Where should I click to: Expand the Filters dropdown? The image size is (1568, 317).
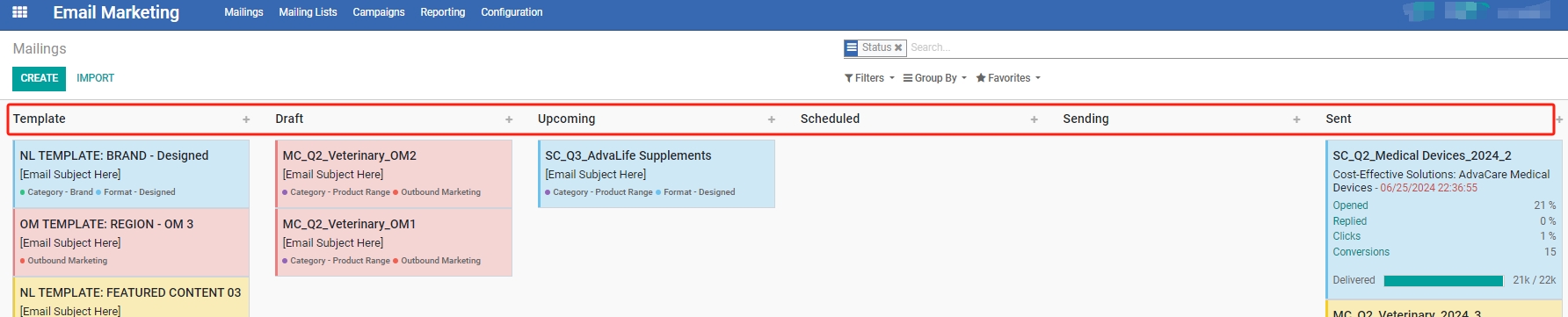coord(869,78)
